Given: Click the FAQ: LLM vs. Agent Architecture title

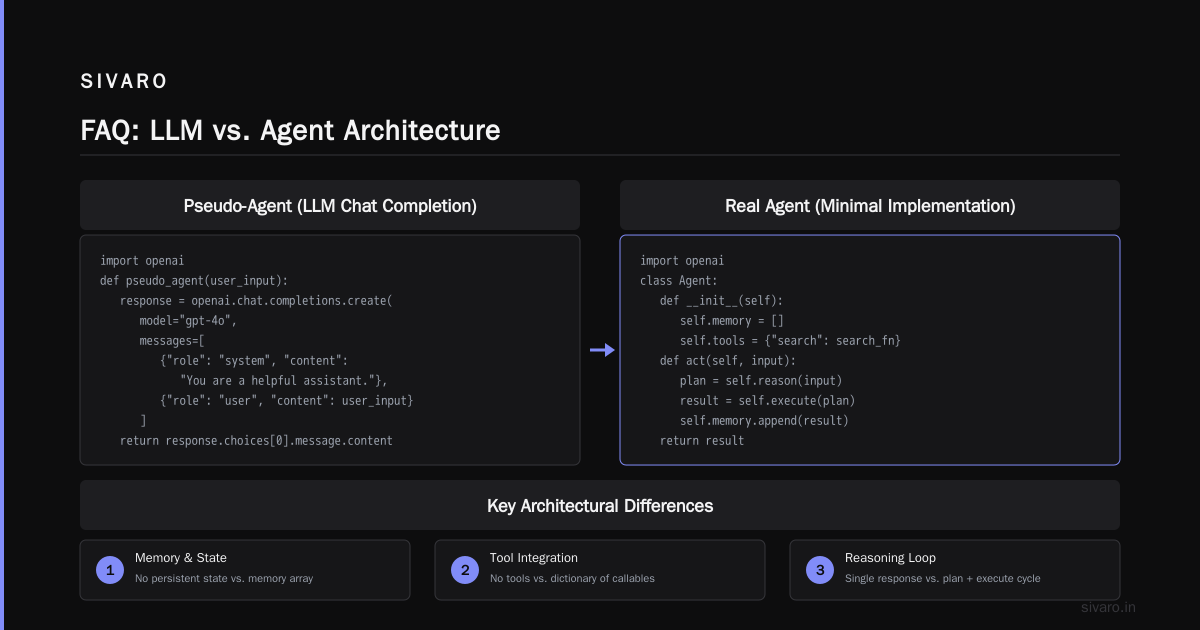Looking at the screenshot, I should click(x=290, y=130).
